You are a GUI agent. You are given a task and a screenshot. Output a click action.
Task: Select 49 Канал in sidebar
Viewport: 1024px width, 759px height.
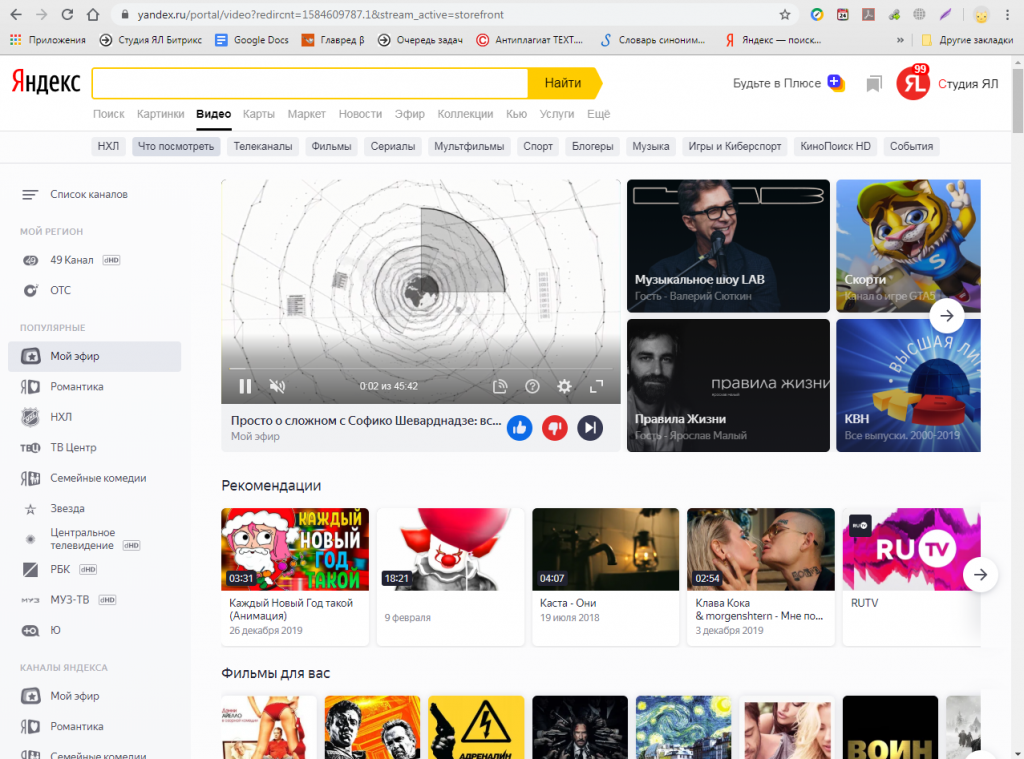pyautogui.click(x=95, y=260)
